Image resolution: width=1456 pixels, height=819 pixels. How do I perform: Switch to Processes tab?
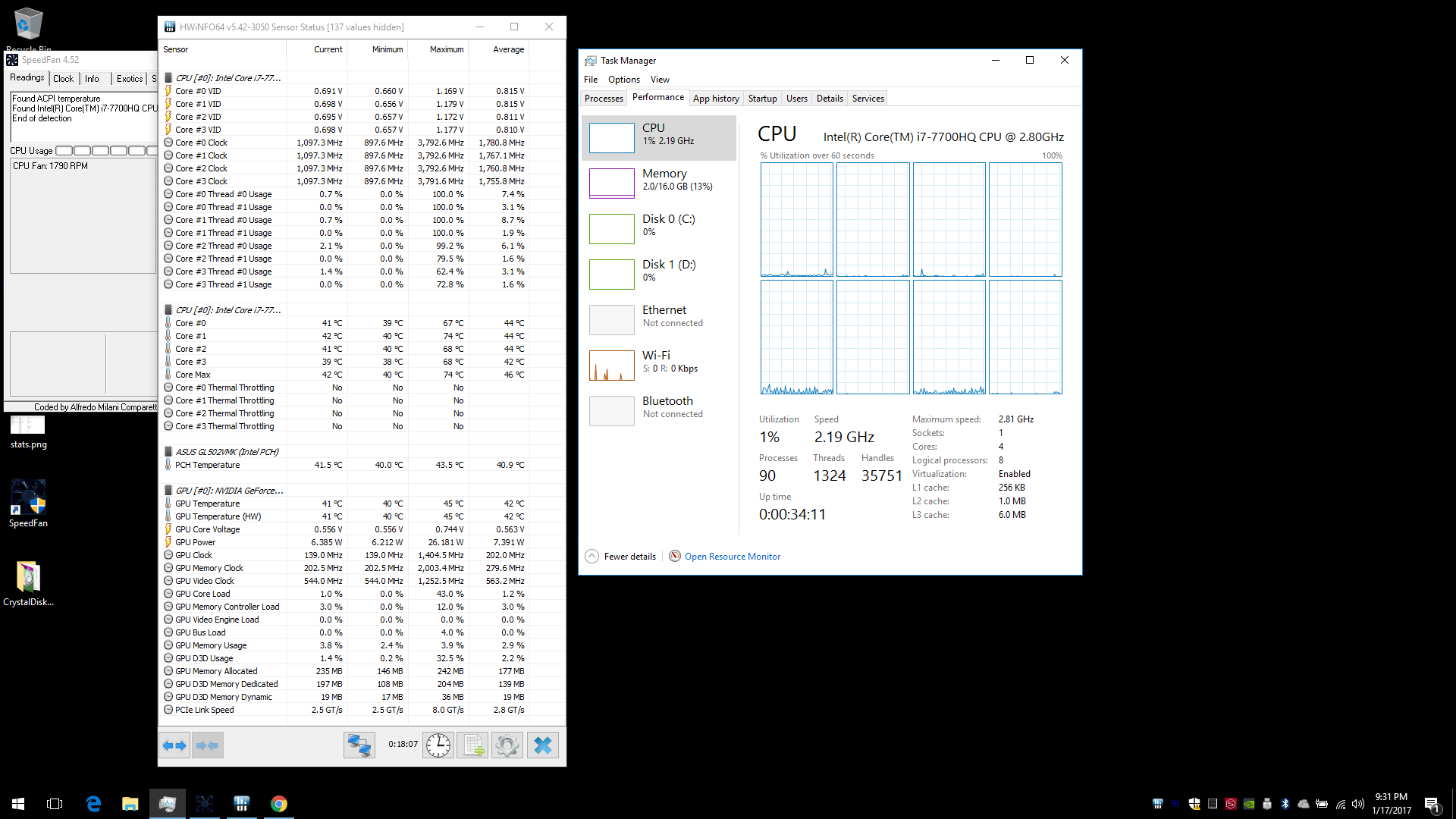[604, 99]
